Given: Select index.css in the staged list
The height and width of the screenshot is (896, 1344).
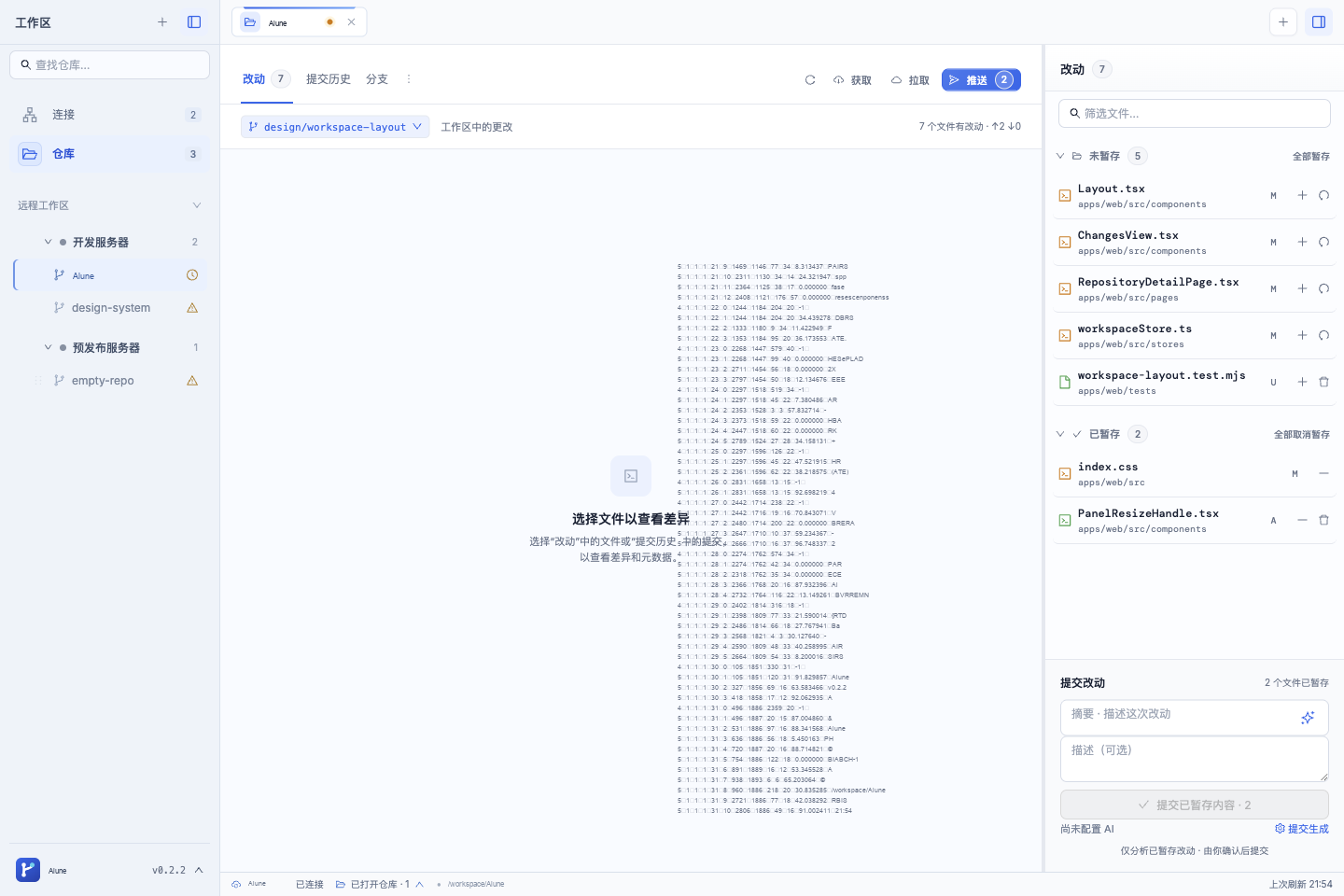Looking at the screenshot, I should (1195, 474).
